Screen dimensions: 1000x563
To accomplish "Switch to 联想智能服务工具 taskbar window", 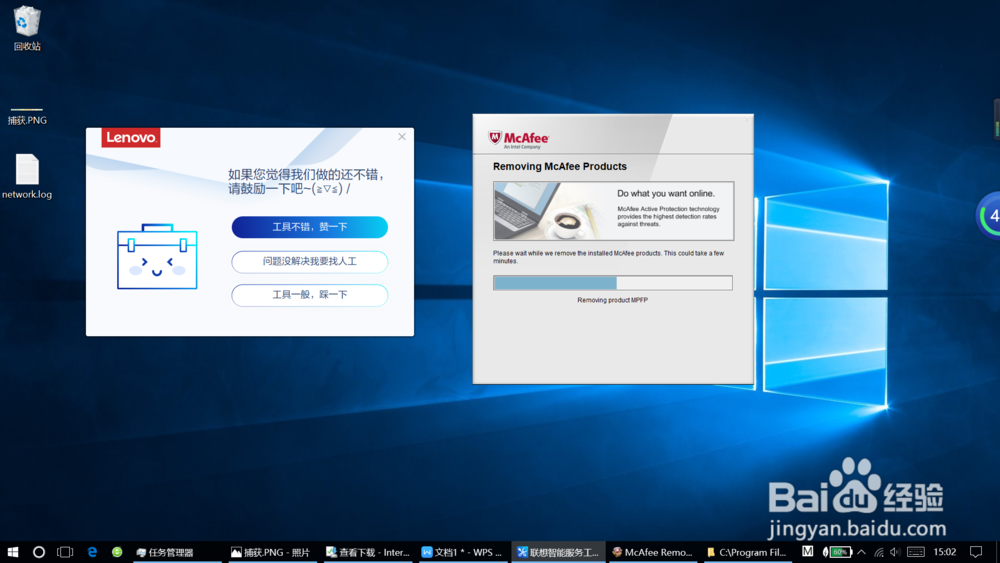I will 558,552.
